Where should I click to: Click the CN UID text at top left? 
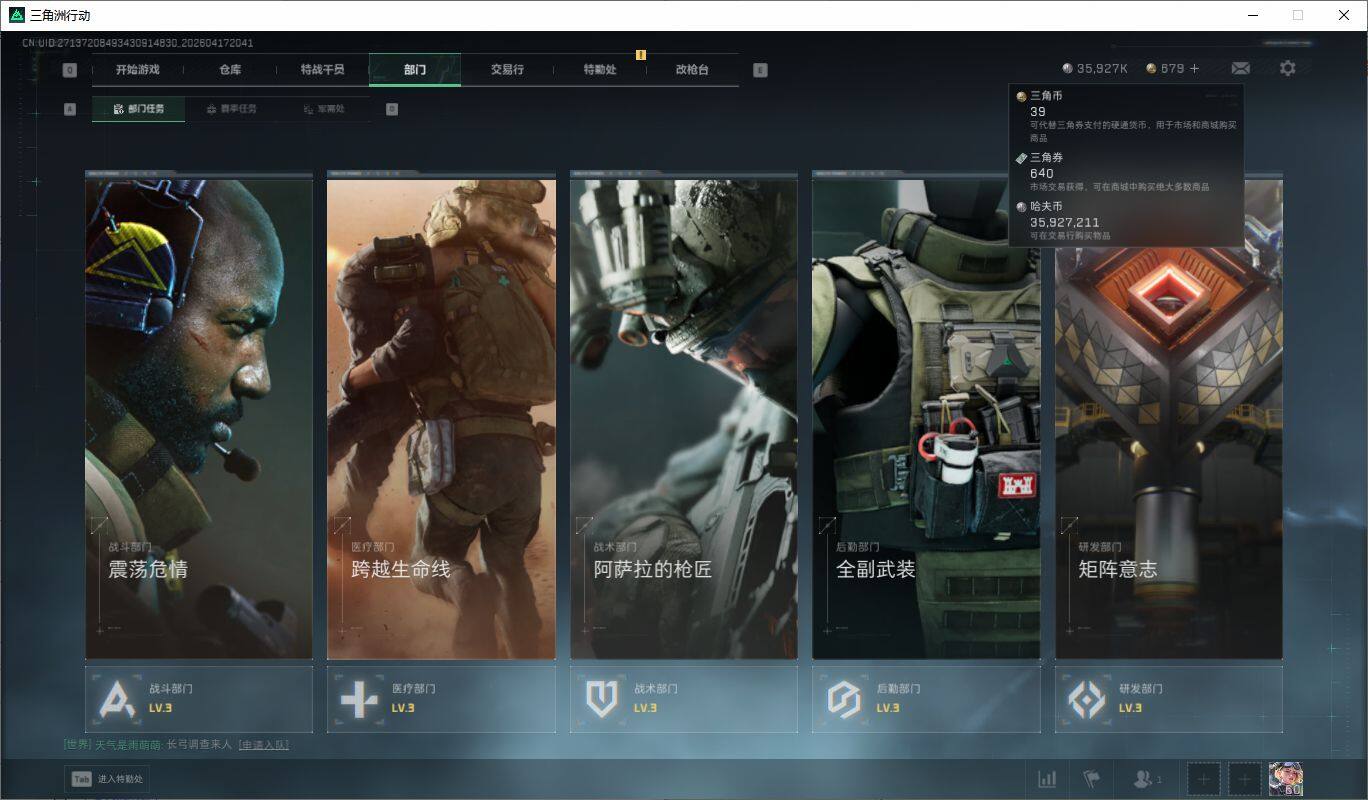coord(138,43)
